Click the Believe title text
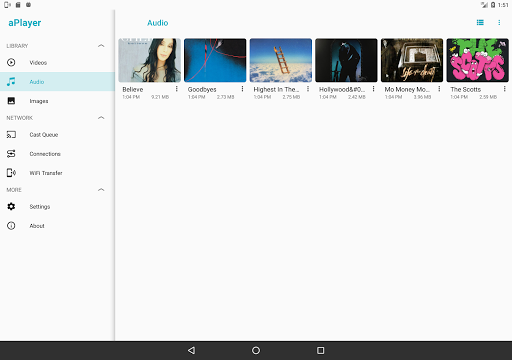This screenshot has width=512, height=360. pyautogui.click(x=133, y=89)
